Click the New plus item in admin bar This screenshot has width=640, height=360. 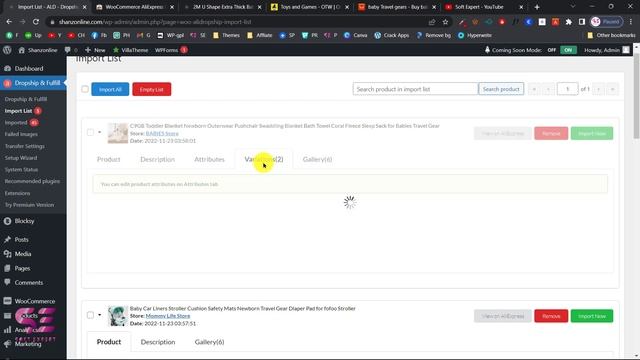[x=95, y=50]
